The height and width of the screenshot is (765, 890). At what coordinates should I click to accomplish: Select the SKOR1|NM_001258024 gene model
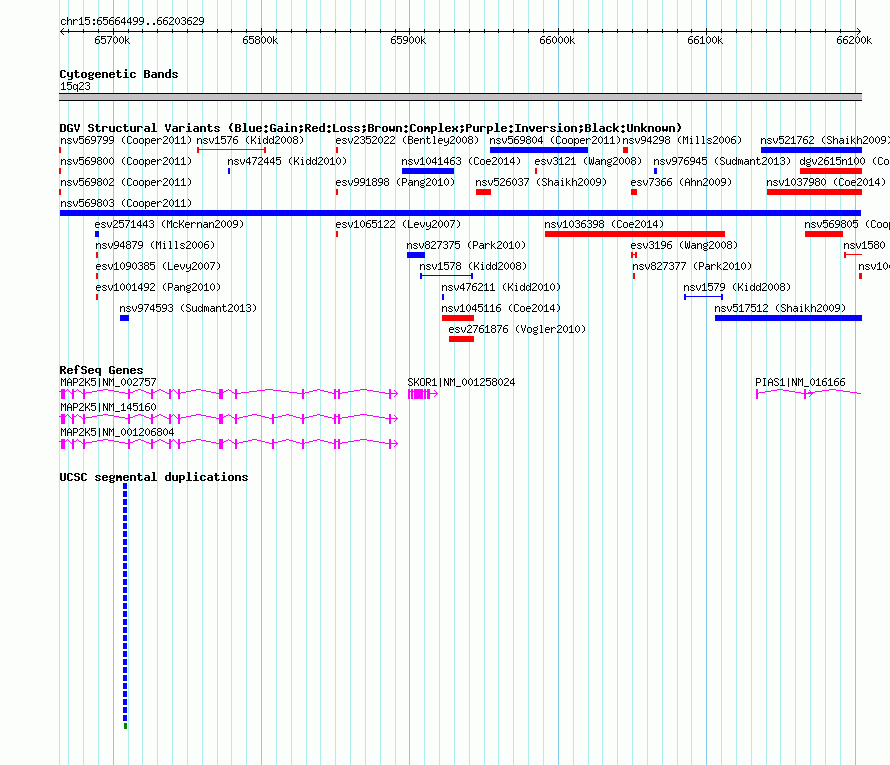click(x=423, y=394)
